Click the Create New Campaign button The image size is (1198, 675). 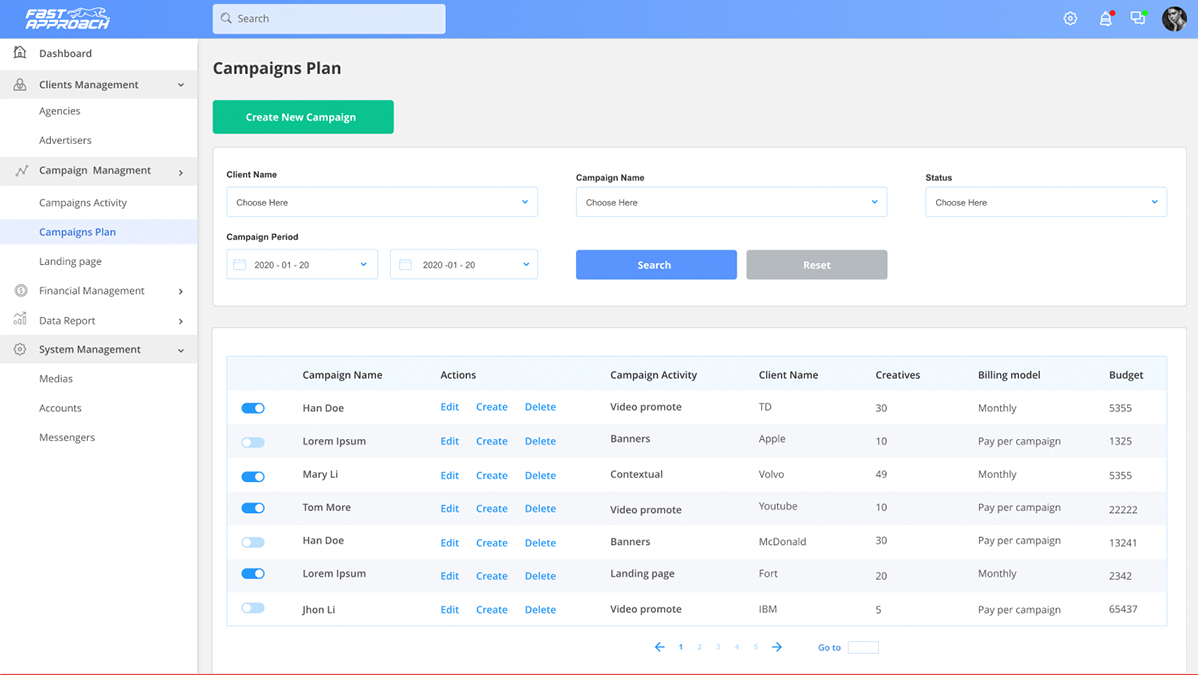point(302,117)
